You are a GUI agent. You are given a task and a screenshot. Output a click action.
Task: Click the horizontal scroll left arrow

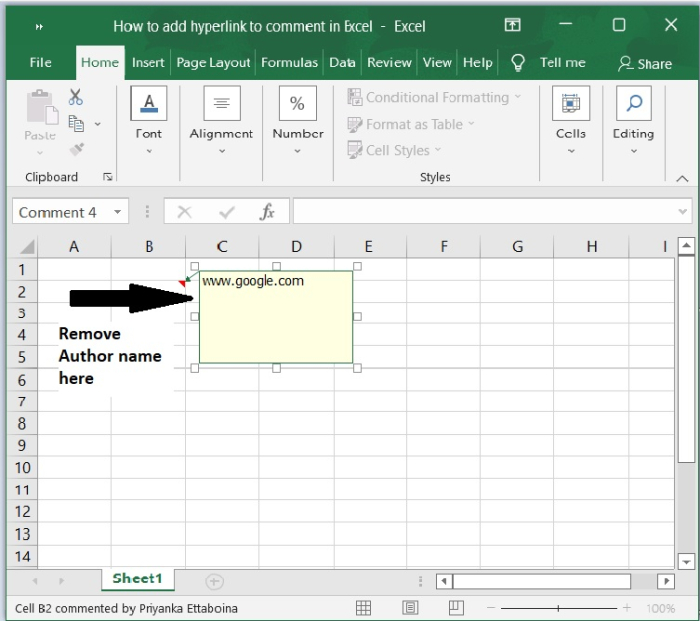pos(444,581)
